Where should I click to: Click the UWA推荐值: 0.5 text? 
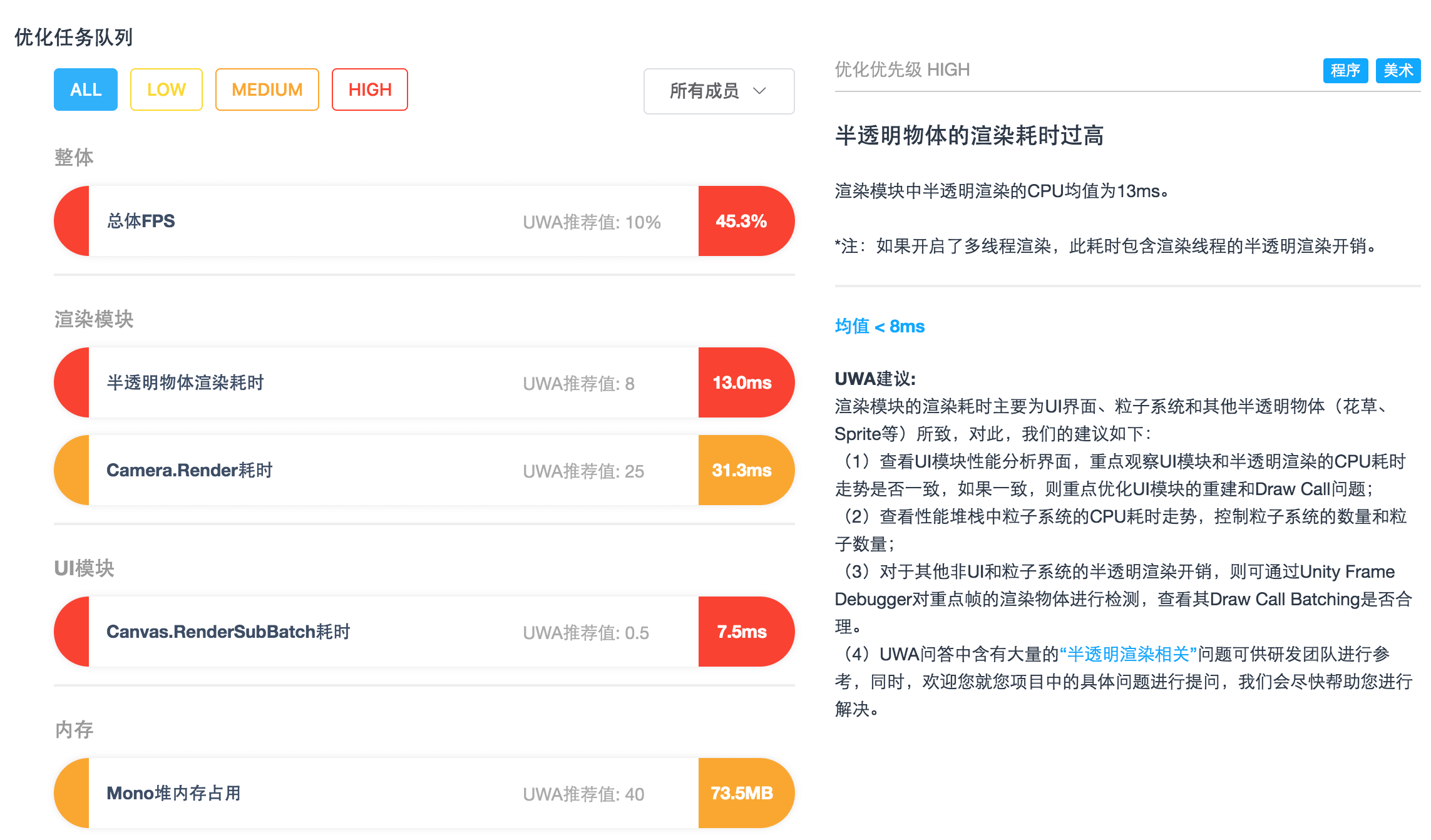586,633
